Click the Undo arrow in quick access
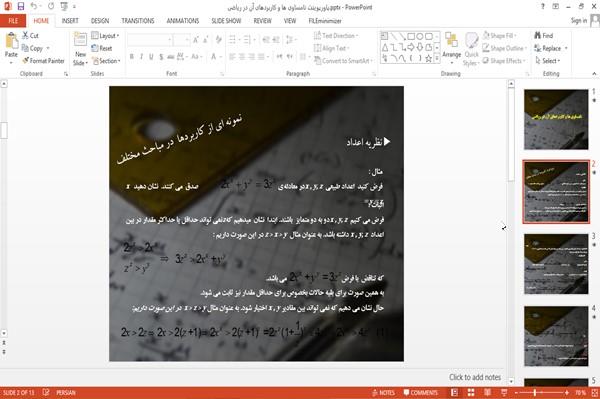This screenshot has height=399, width=600. tap(34, 6)
